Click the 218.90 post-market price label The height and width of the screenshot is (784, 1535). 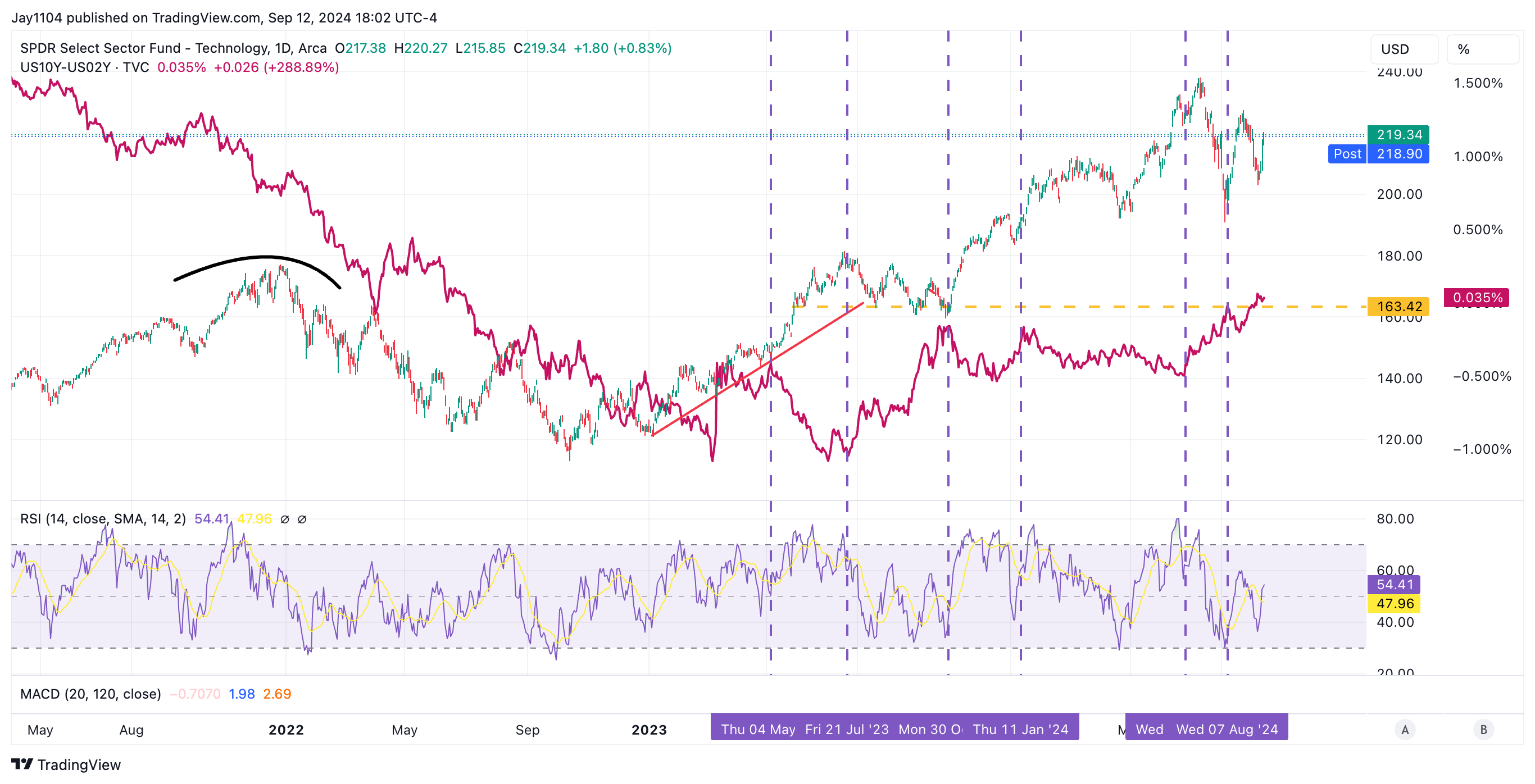click(1398, 154)
